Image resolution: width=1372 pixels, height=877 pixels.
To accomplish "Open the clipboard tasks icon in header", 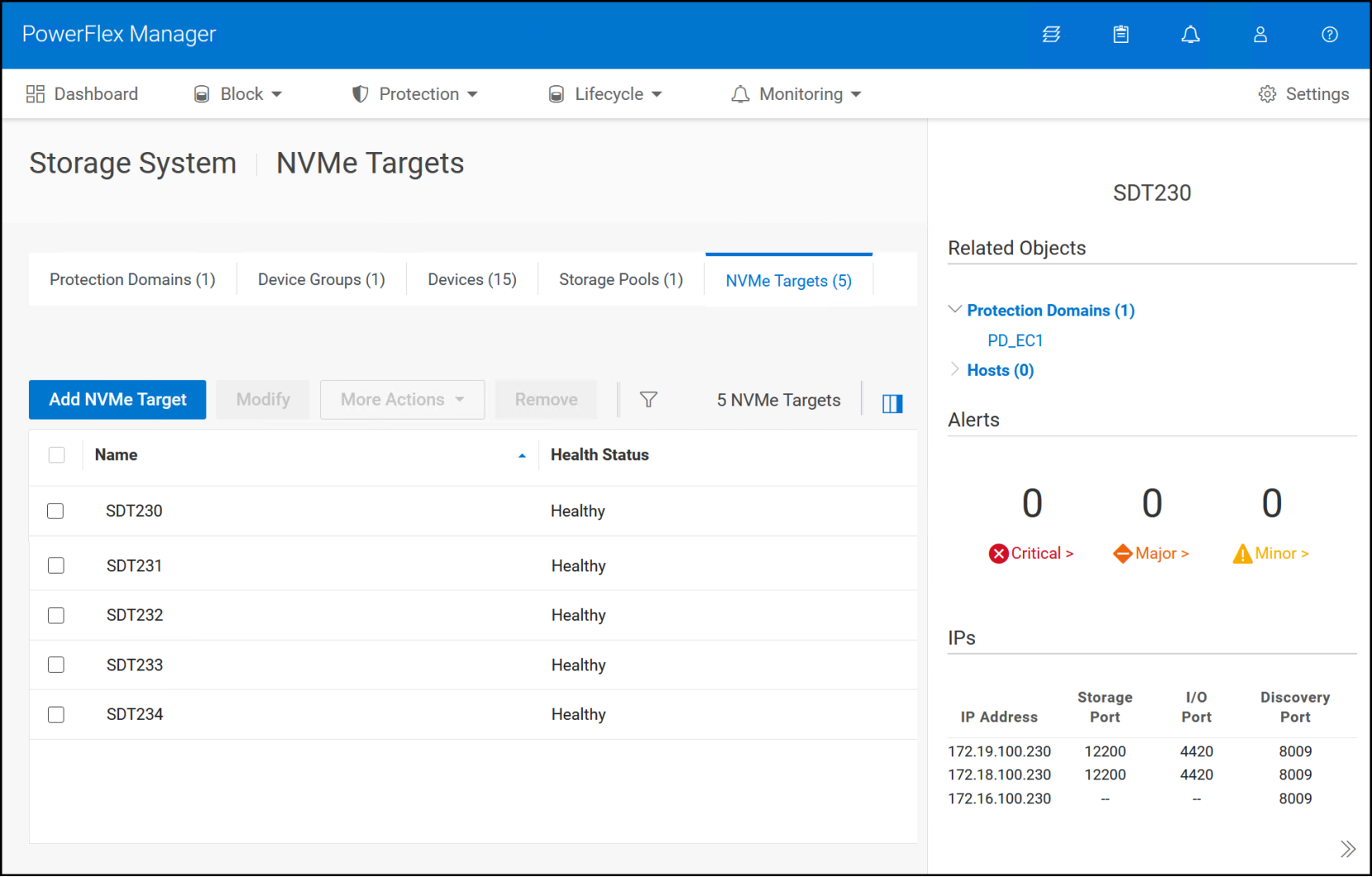I will point(1121,35).
